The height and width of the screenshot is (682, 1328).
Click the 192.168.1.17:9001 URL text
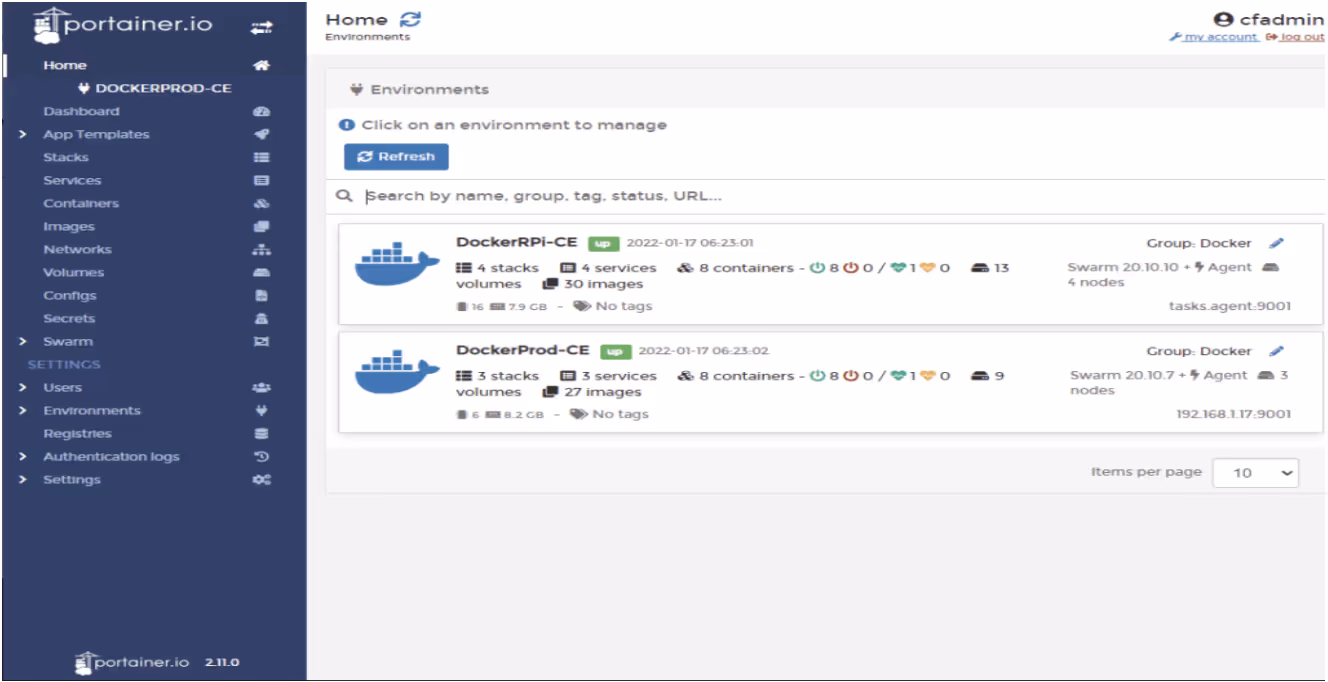[1233, 414]
